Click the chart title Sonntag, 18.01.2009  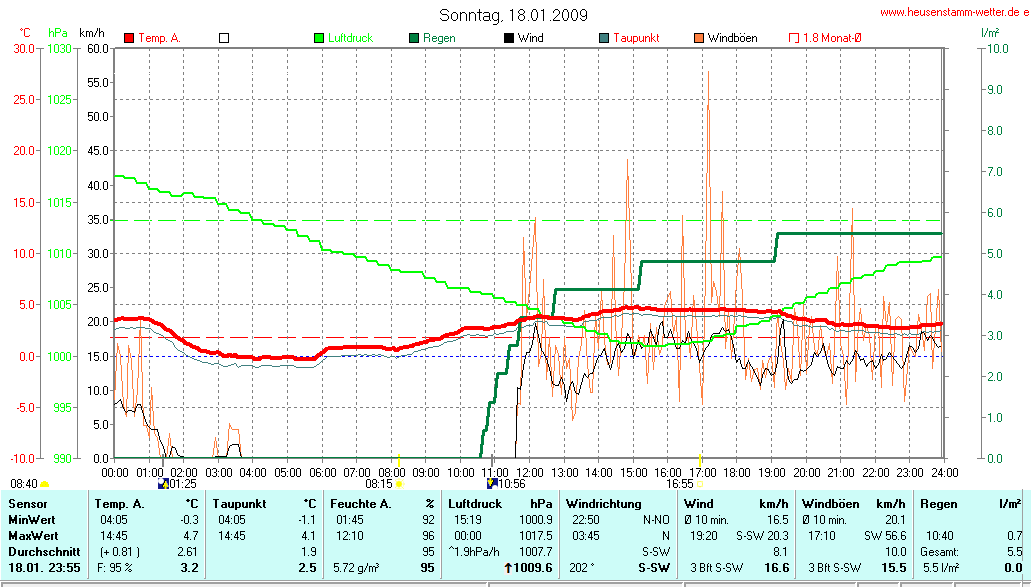click(514, 15)
